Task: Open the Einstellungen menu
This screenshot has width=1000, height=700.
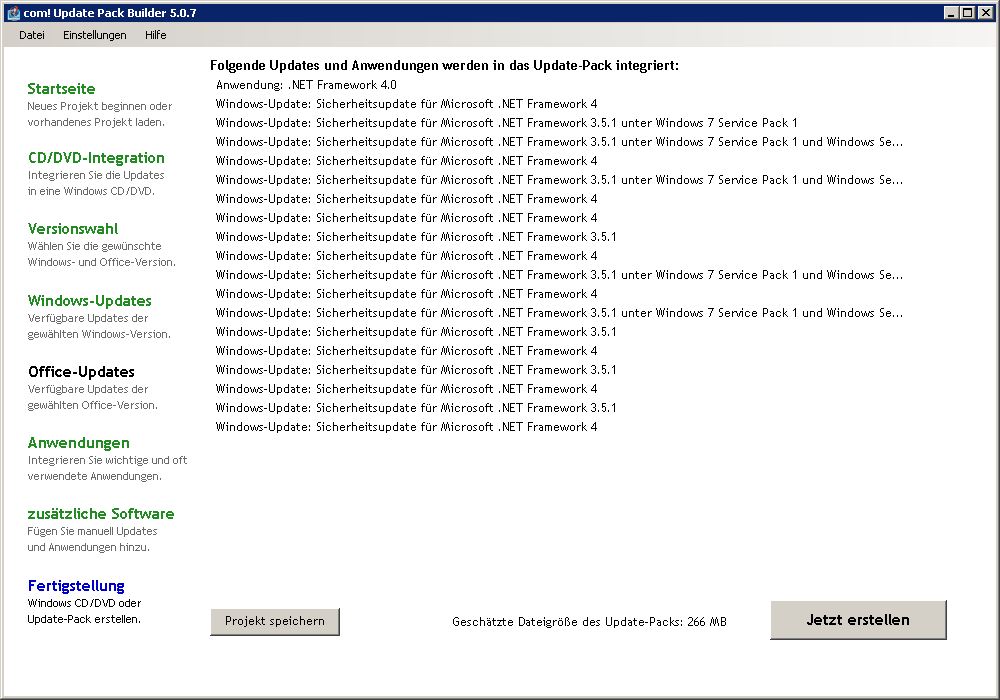Action: click(94, 35)
